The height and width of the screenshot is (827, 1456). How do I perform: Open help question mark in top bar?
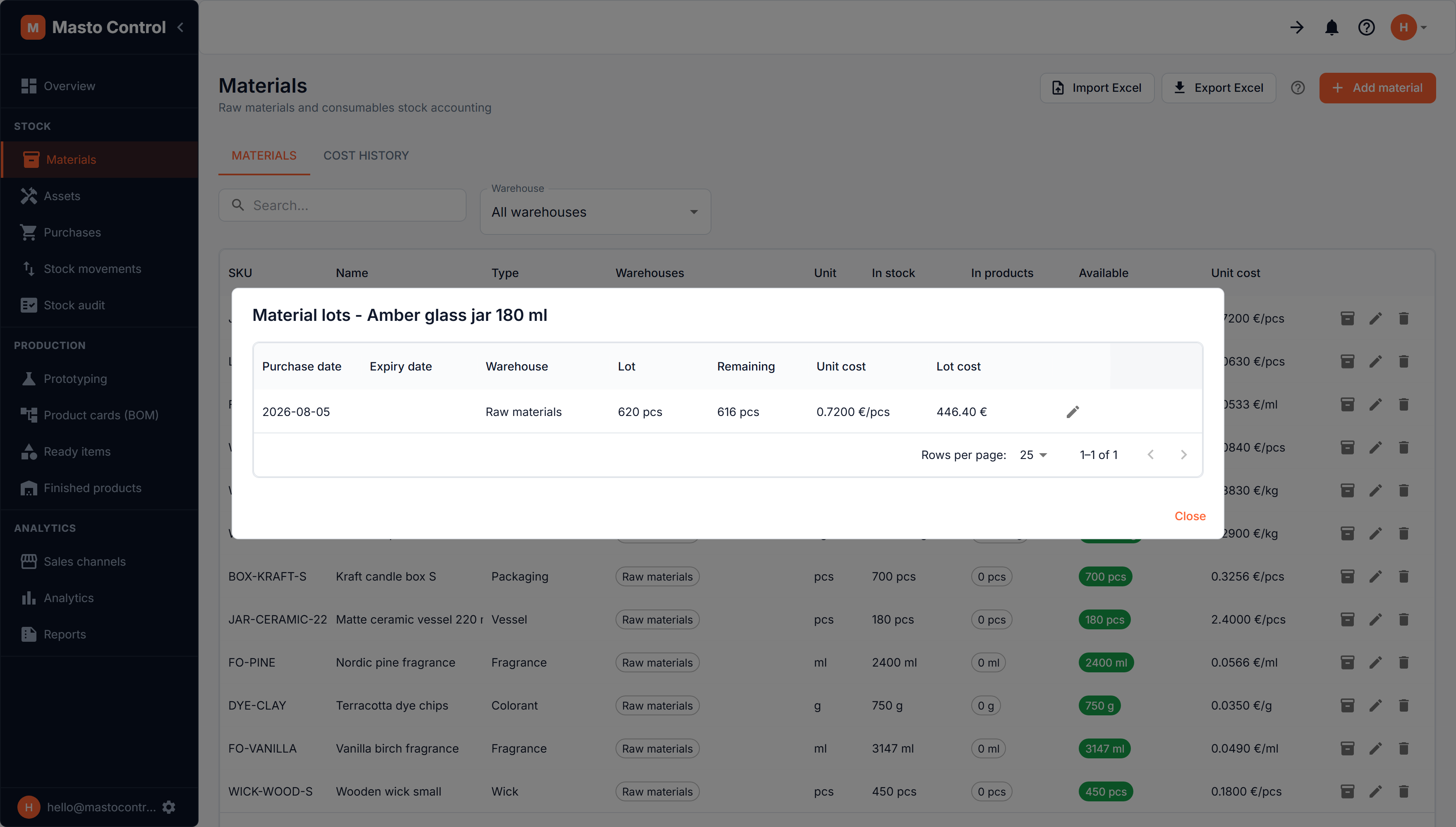click(x=1366, y=27)
